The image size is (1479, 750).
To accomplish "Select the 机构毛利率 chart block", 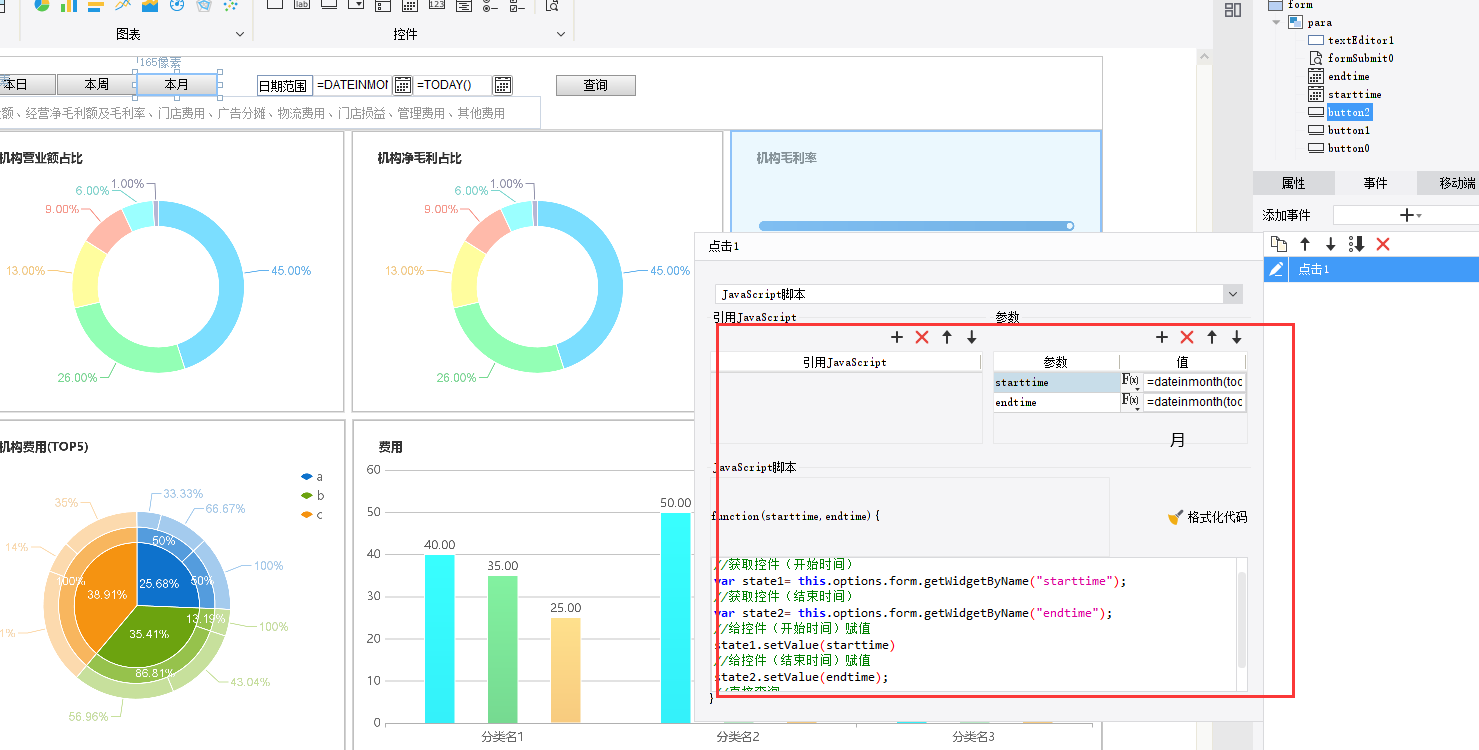I will 916,180.
